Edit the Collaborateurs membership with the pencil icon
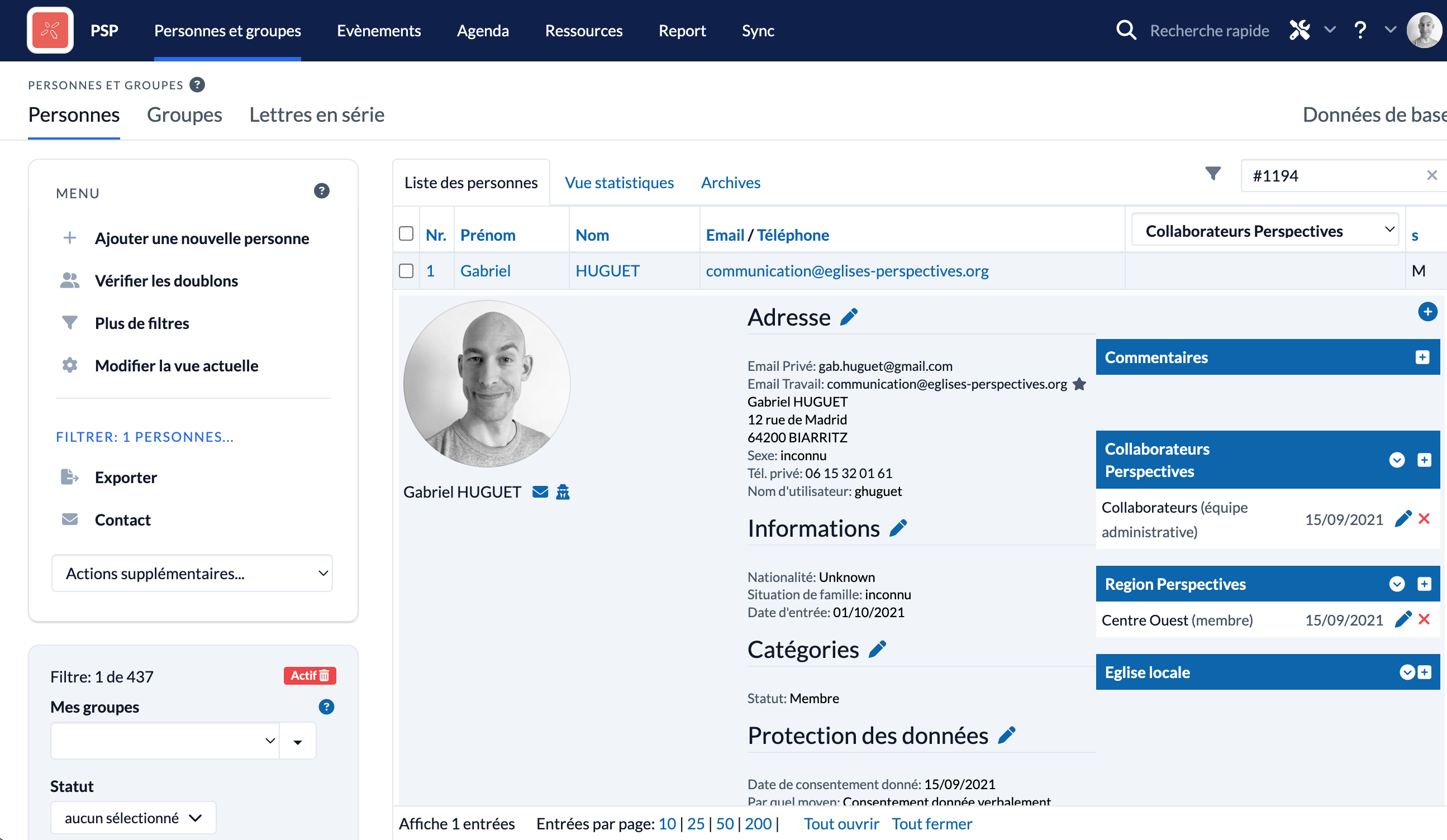Image resolution: width=1447 pixels, height=840 pixels. click(1402, 519)
